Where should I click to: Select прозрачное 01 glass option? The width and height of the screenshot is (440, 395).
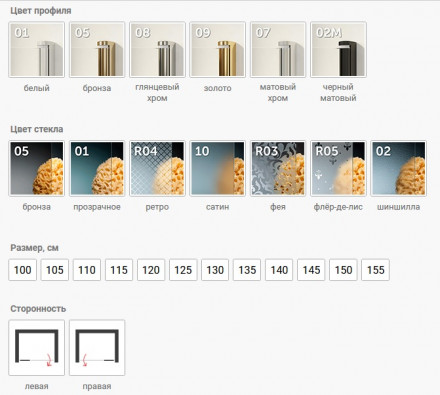click(x=97, y=168)
